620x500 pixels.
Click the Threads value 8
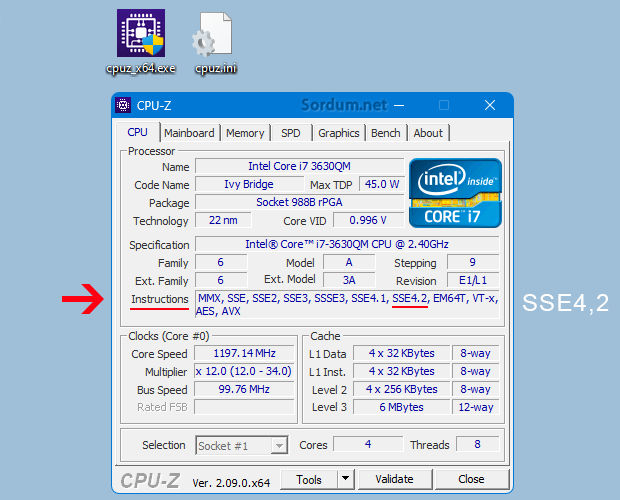click(478, 444)
